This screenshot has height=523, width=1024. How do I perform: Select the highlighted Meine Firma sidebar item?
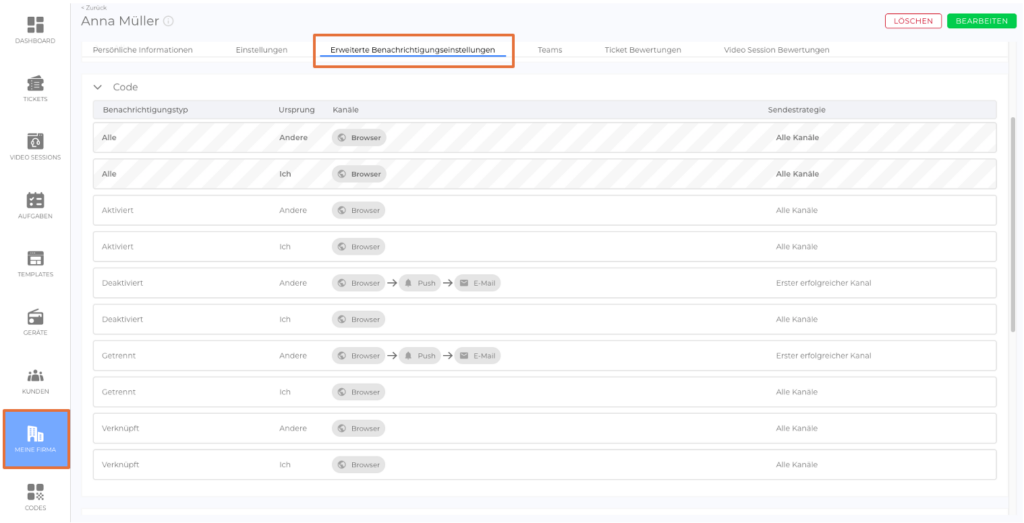(35, 438)
